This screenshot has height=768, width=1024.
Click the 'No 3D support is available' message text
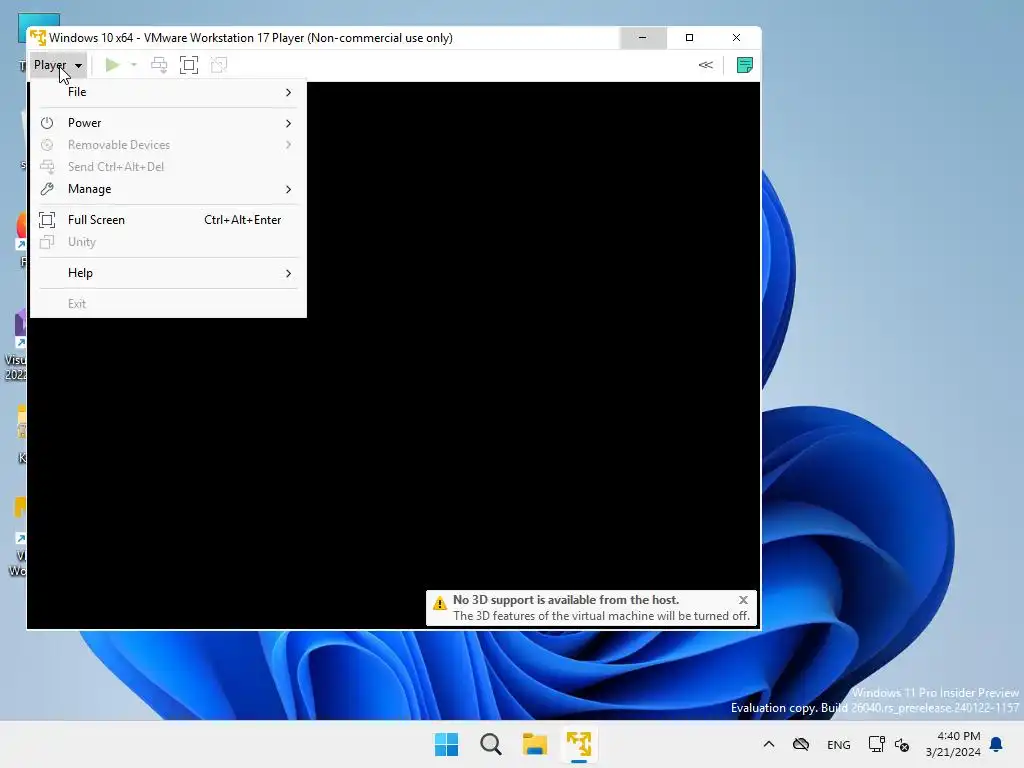(566, 600)
